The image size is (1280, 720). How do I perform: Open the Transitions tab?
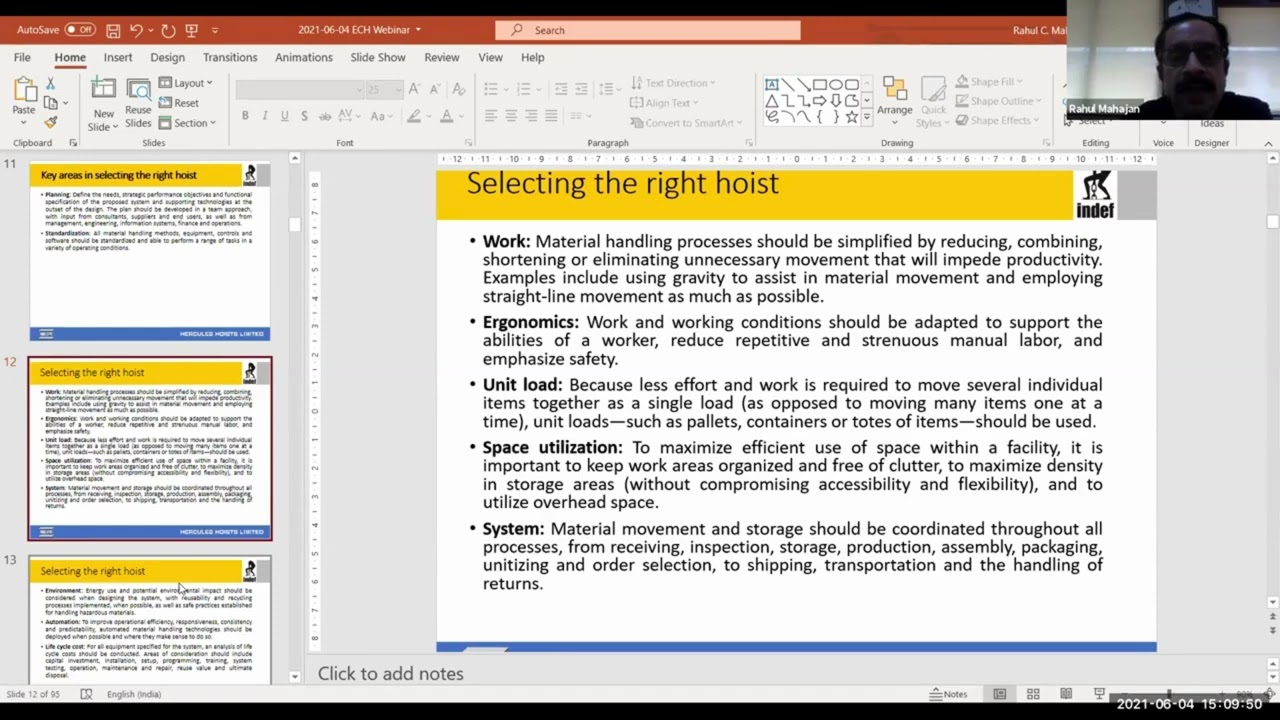pyautogui.click(x=230, y=57)
